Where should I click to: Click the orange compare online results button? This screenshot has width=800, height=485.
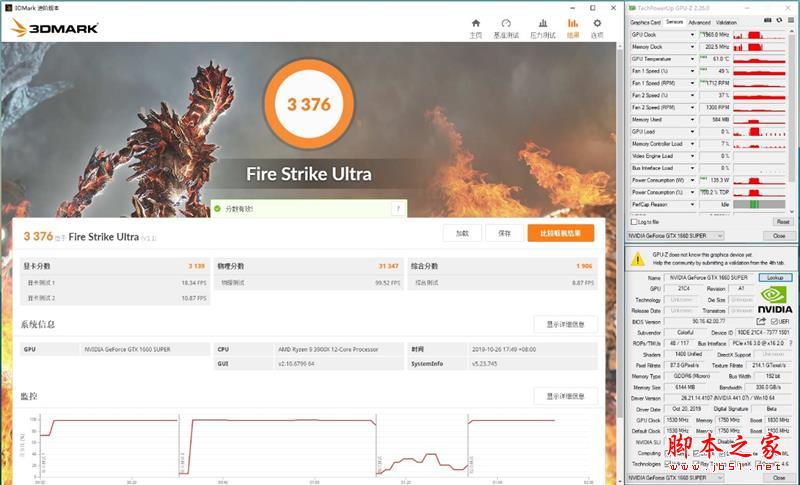point(561,233)
